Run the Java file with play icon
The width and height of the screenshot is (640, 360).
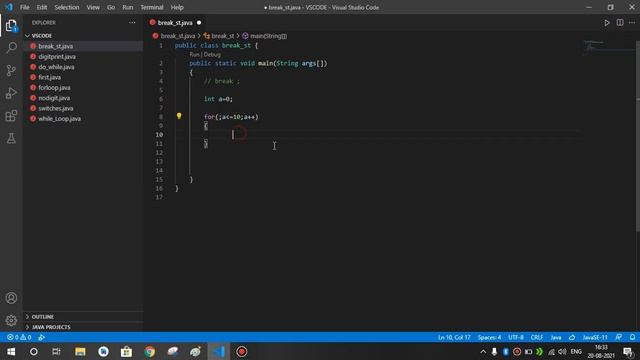[x=607, y=23]
